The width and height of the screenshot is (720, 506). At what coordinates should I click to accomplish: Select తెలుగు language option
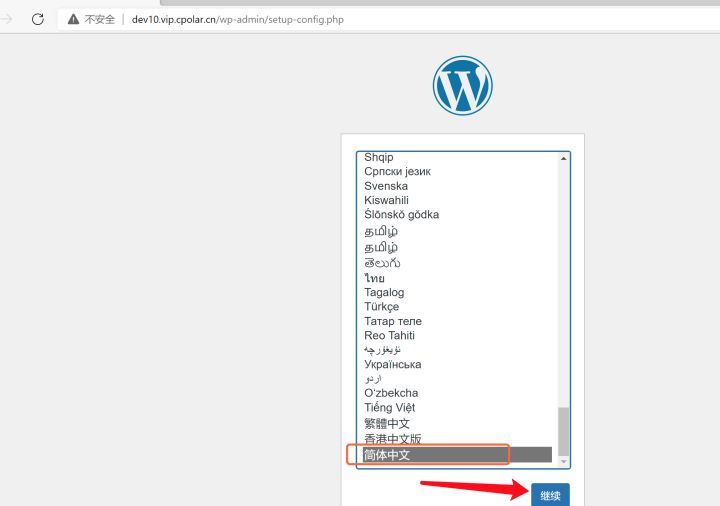click(458, 263)
